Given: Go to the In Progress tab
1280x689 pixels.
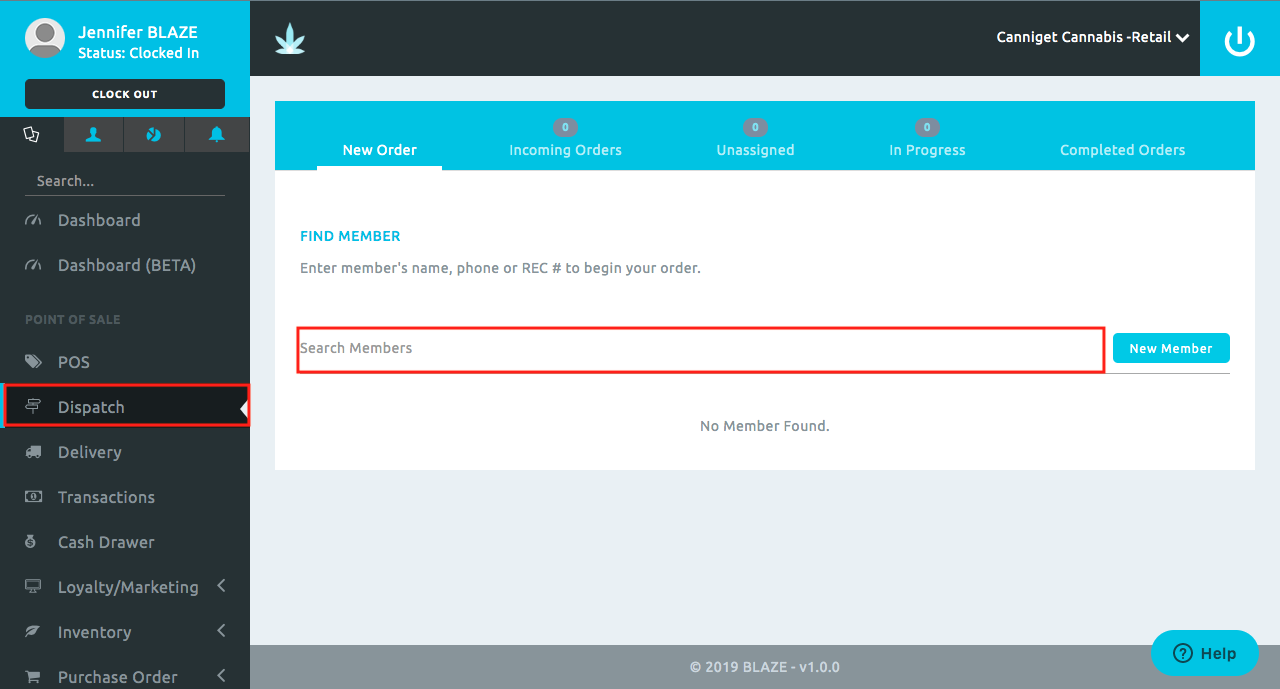Looking at the screenshot, I should [927, 150].
